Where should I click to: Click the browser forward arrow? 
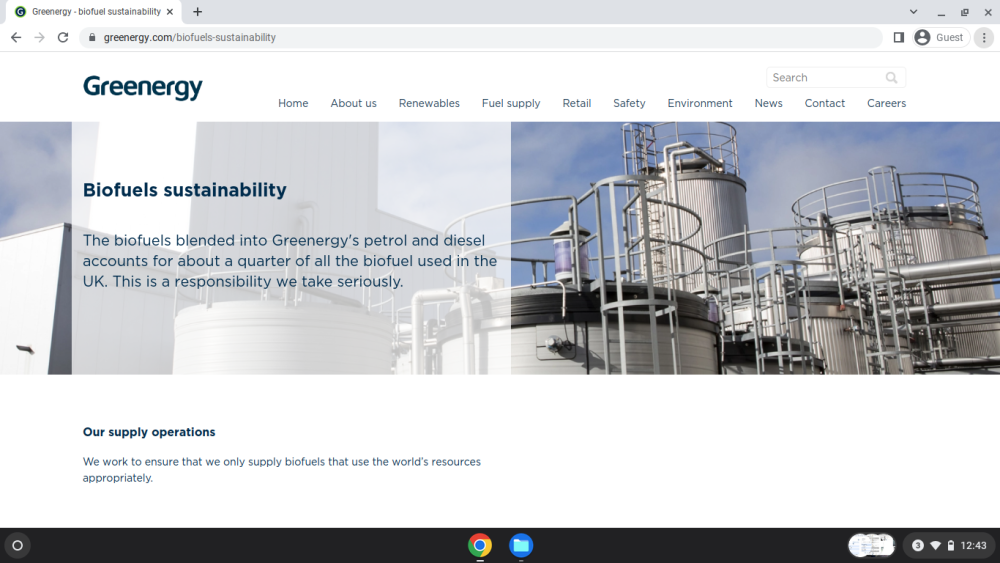pyautogui.click(x=40, y=38)
